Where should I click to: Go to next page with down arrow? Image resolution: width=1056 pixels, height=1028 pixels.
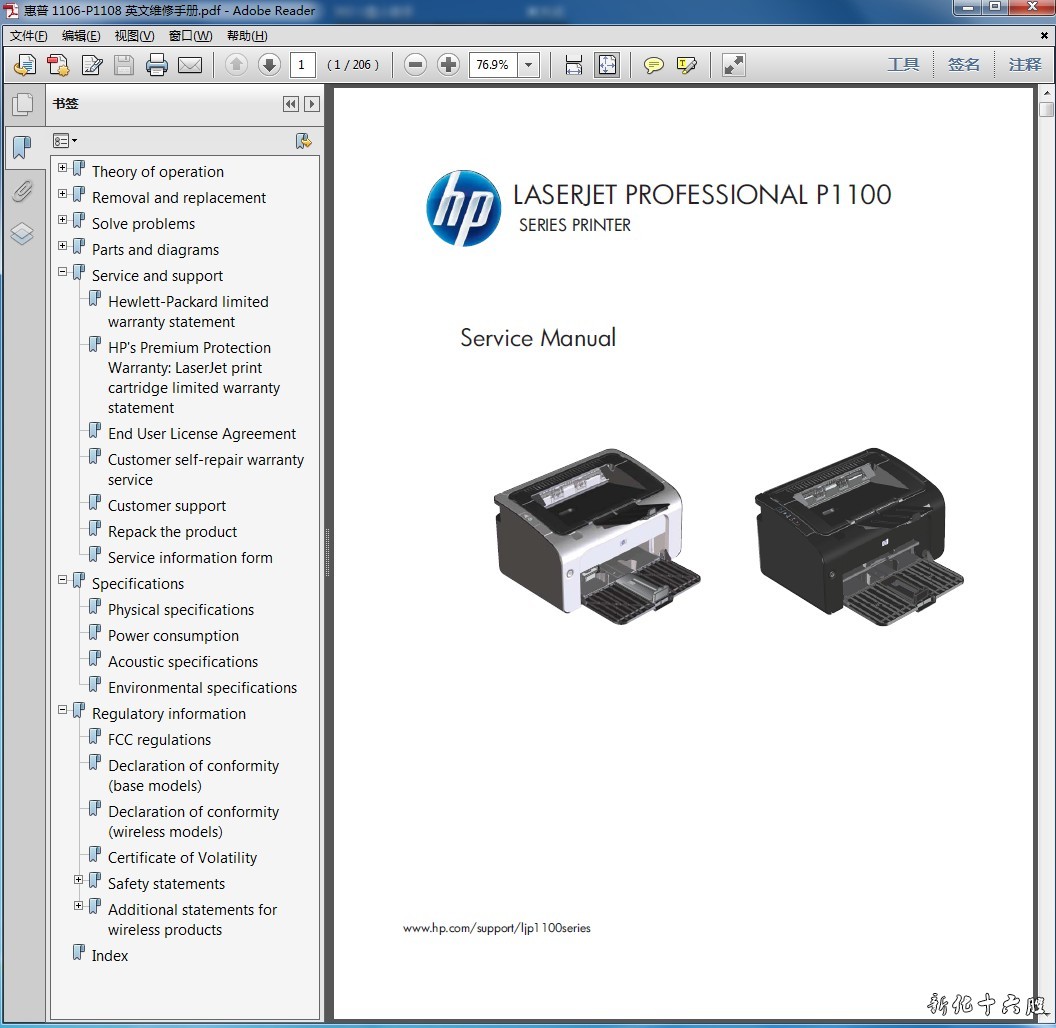tap(269, 65)
